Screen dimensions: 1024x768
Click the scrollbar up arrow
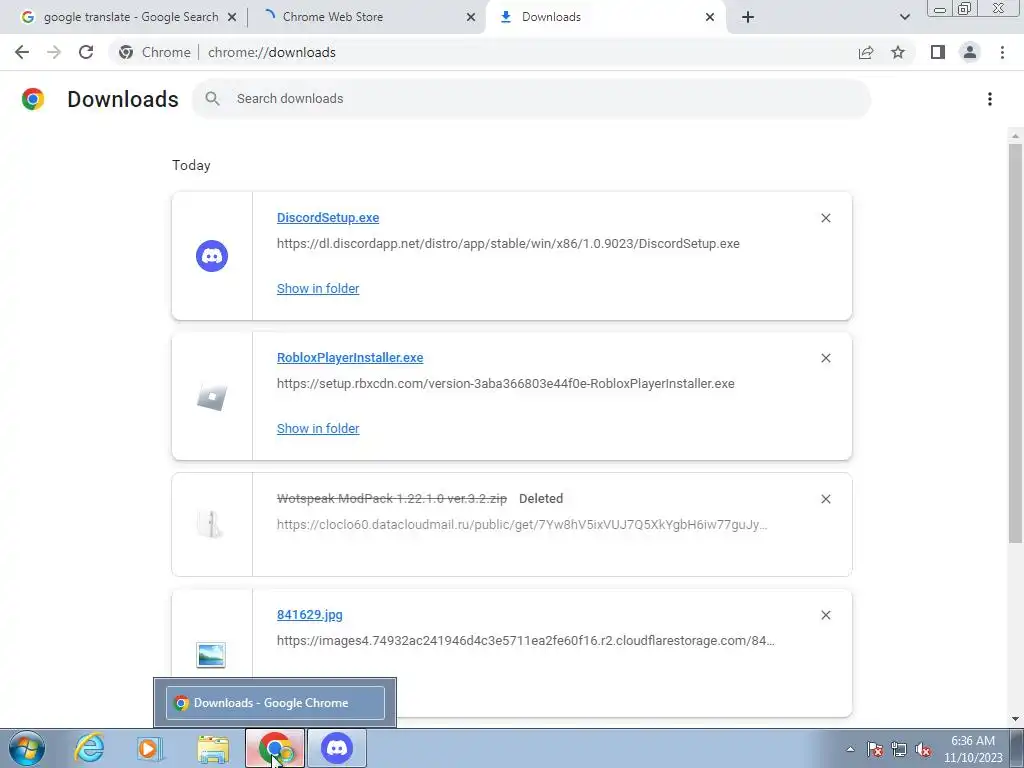pyautogui.click(x=1015, y=136)
